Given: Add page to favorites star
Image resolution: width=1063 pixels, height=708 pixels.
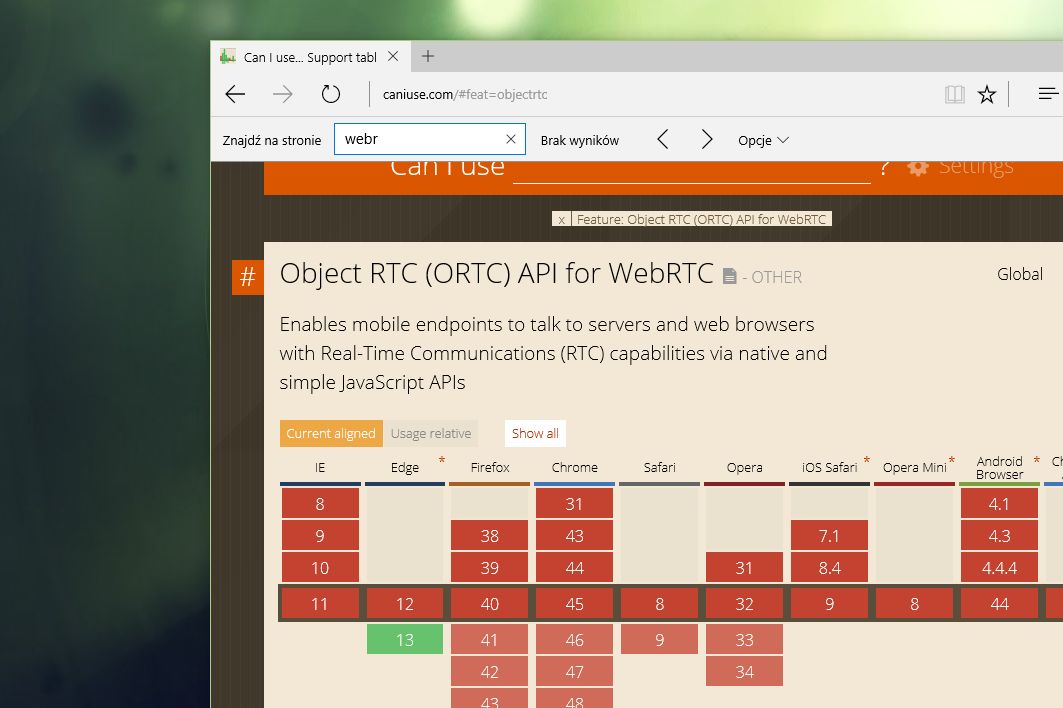Looking at the screenshot, I should [x=987, y=94].
